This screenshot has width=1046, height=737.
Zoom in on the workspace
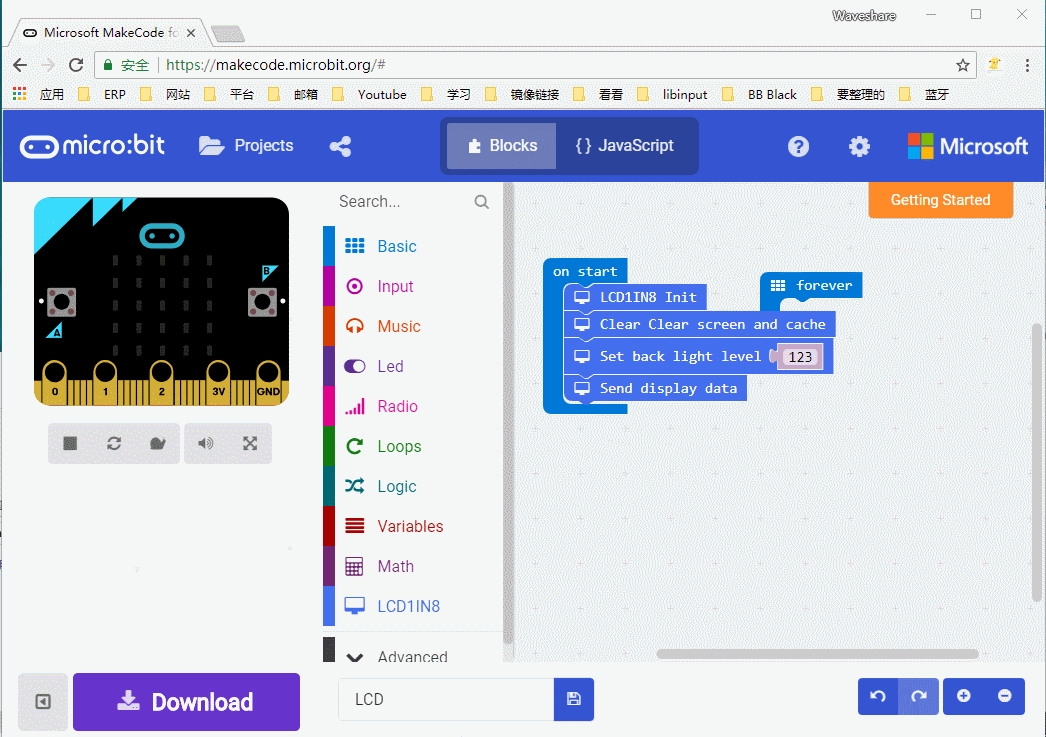964,696
